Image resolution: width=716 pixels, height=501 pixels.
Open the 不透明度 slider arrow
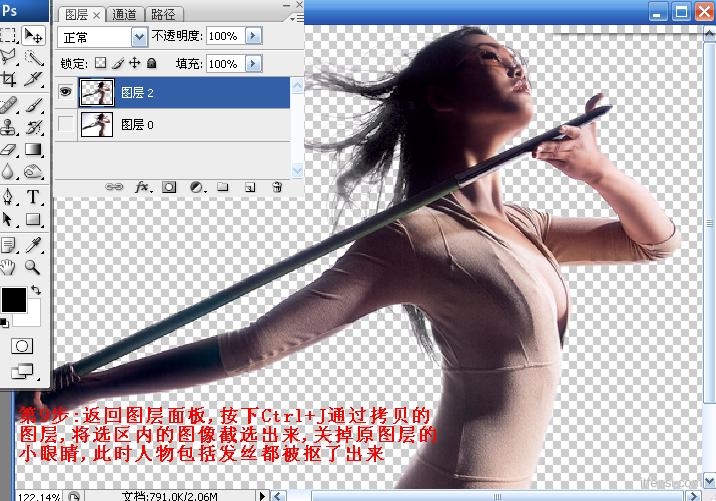pyautogui.click(x=254, y=36)
